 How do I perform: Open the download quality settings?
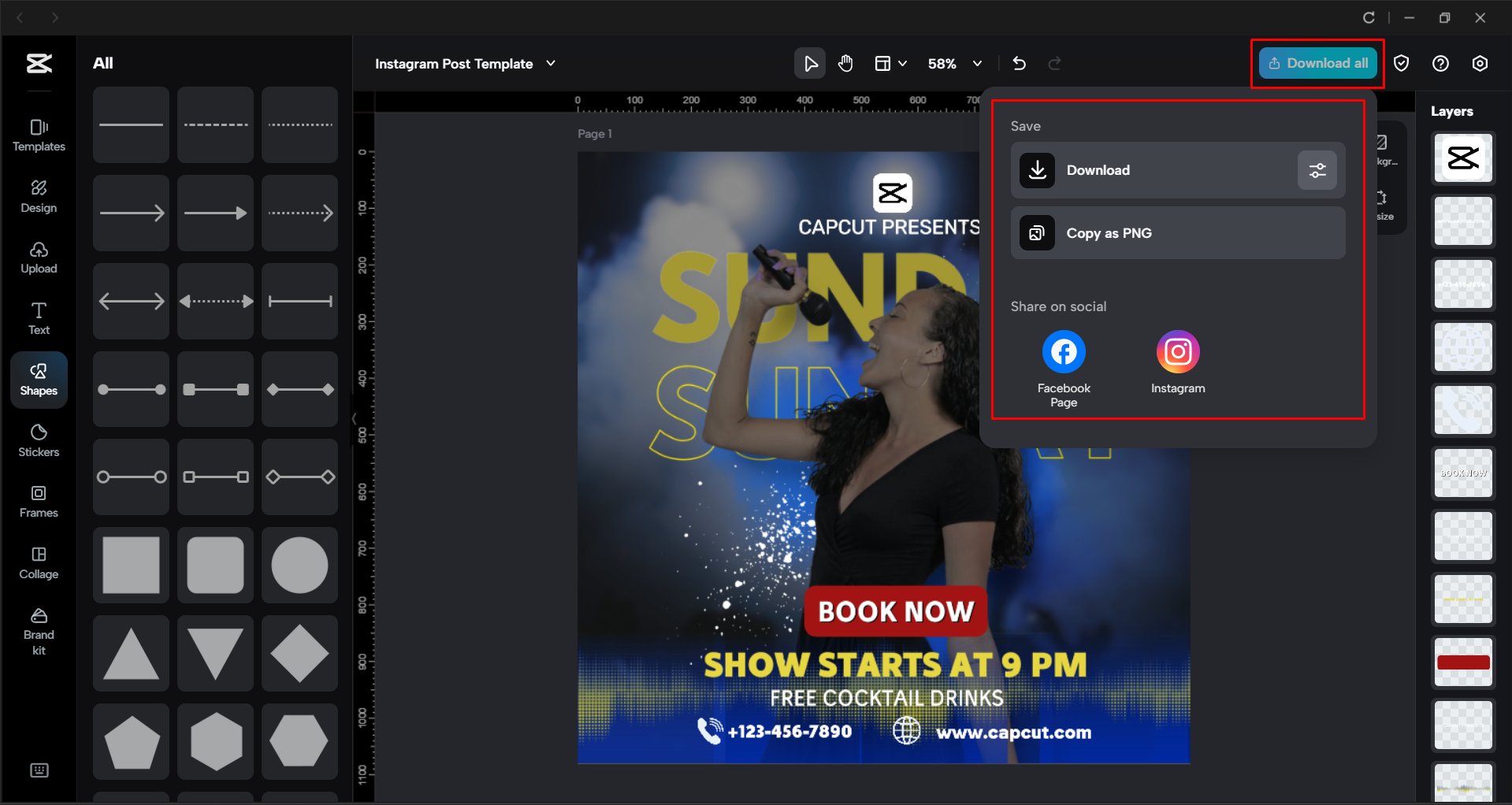coord(1317,170)
